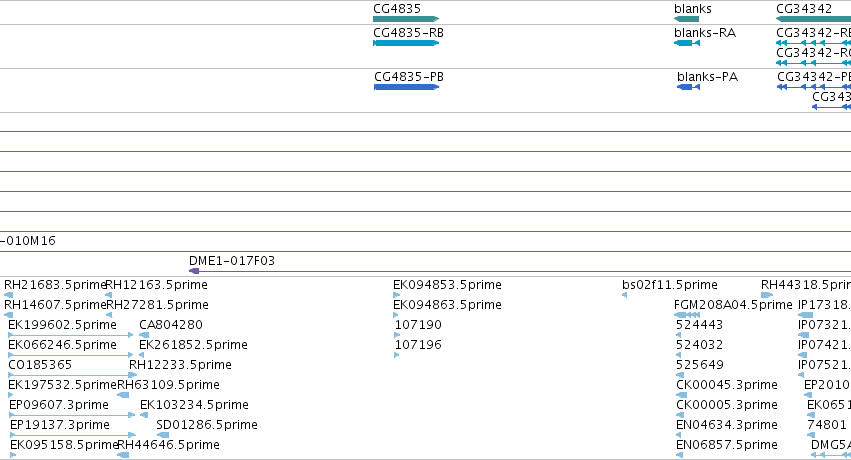Click the DME1-017F03 clone arrow marker
The width and height of the screenshot is (851, 460).
pos(194,271)
